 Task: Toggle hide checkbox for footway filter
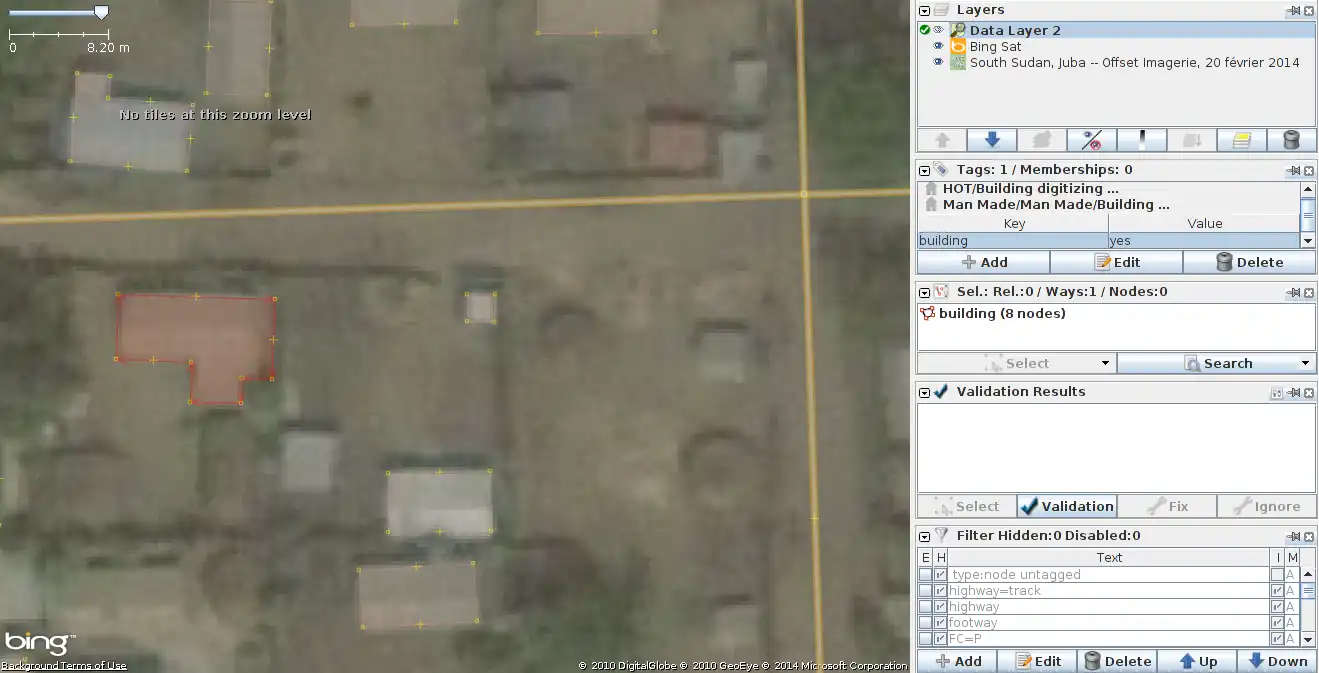tap(940, 623)
